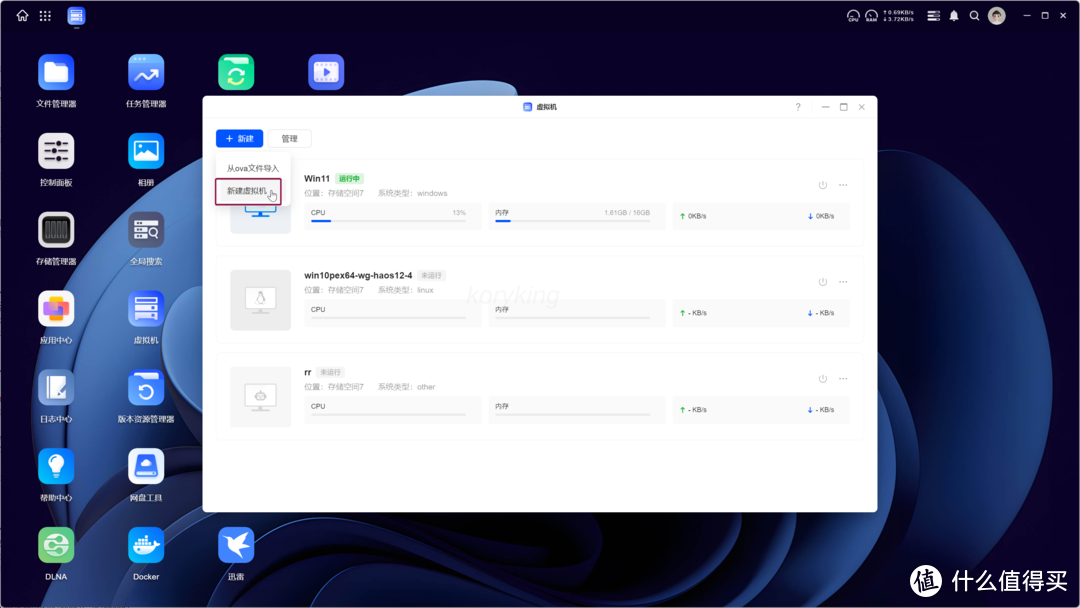Open user avatar menu
1080x608 pixels.
point(997,15)
